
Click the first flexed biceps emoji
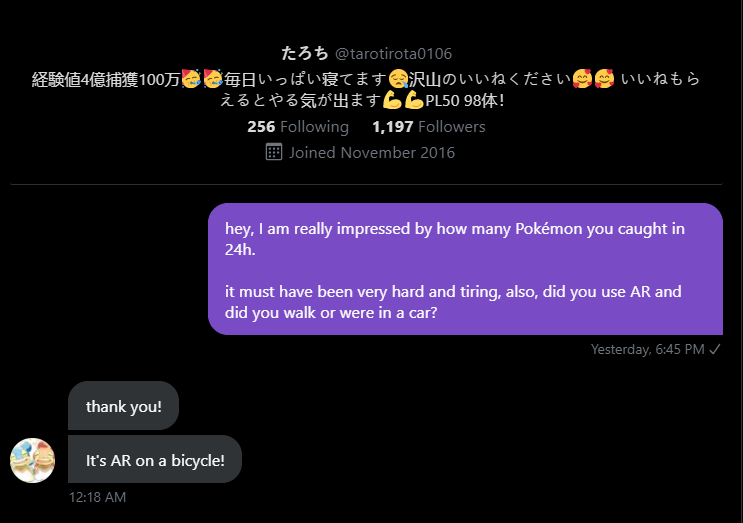391,101
